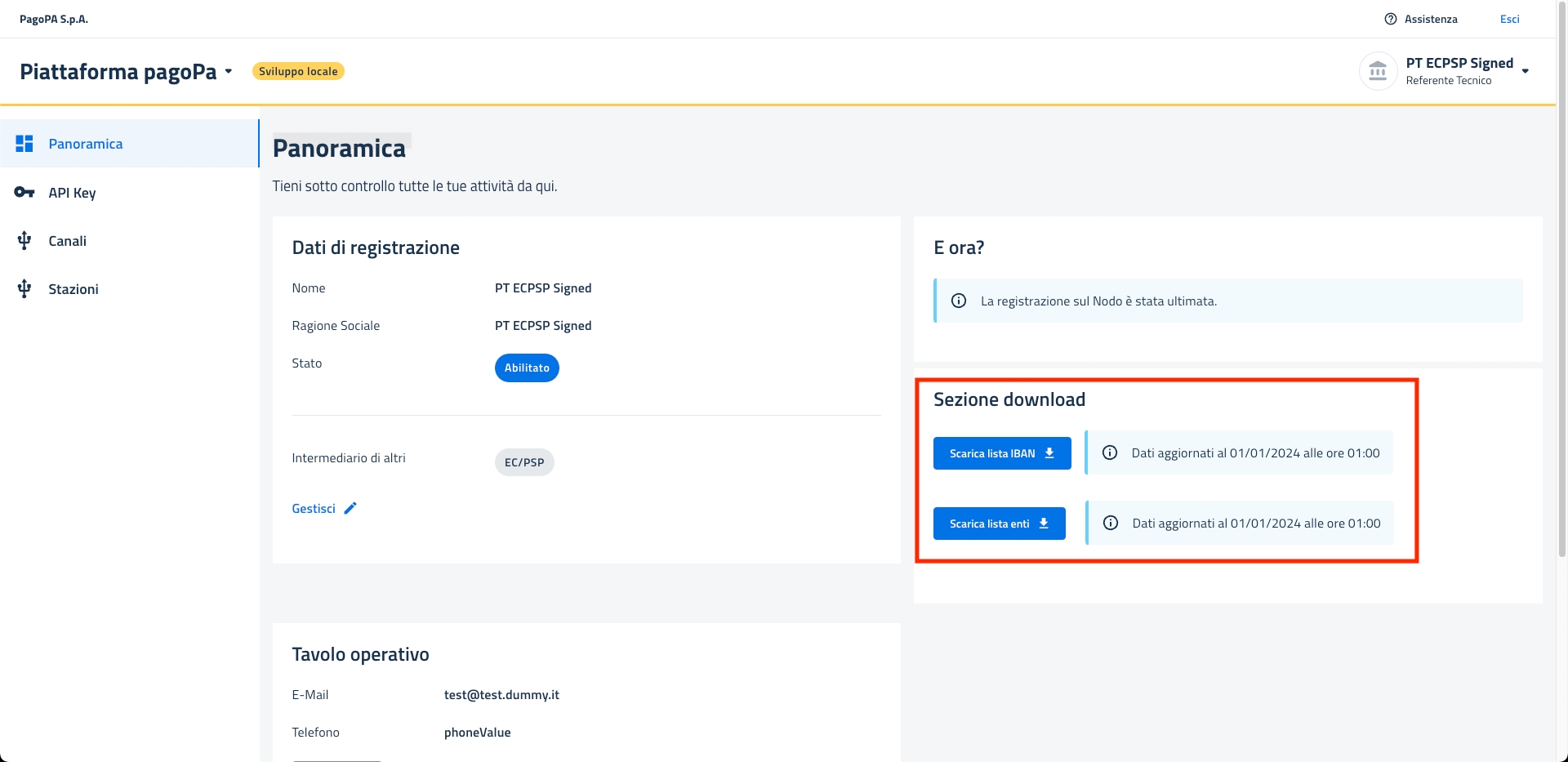Viewport: 1568px width, 762px height.
Task: Click the info icon in registration notice
Action: (959, 301)
